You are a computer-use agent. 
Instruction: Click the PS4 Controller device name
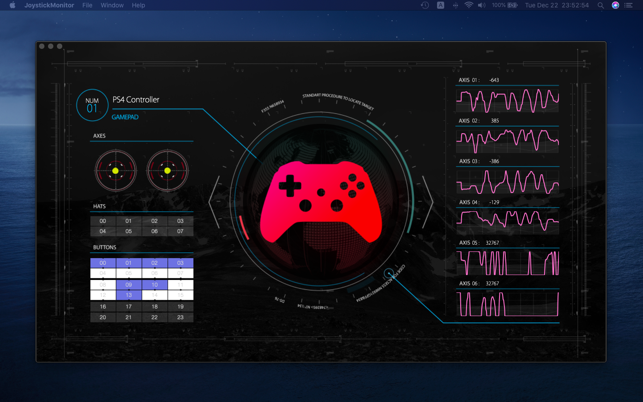click(x=136, y=100)
